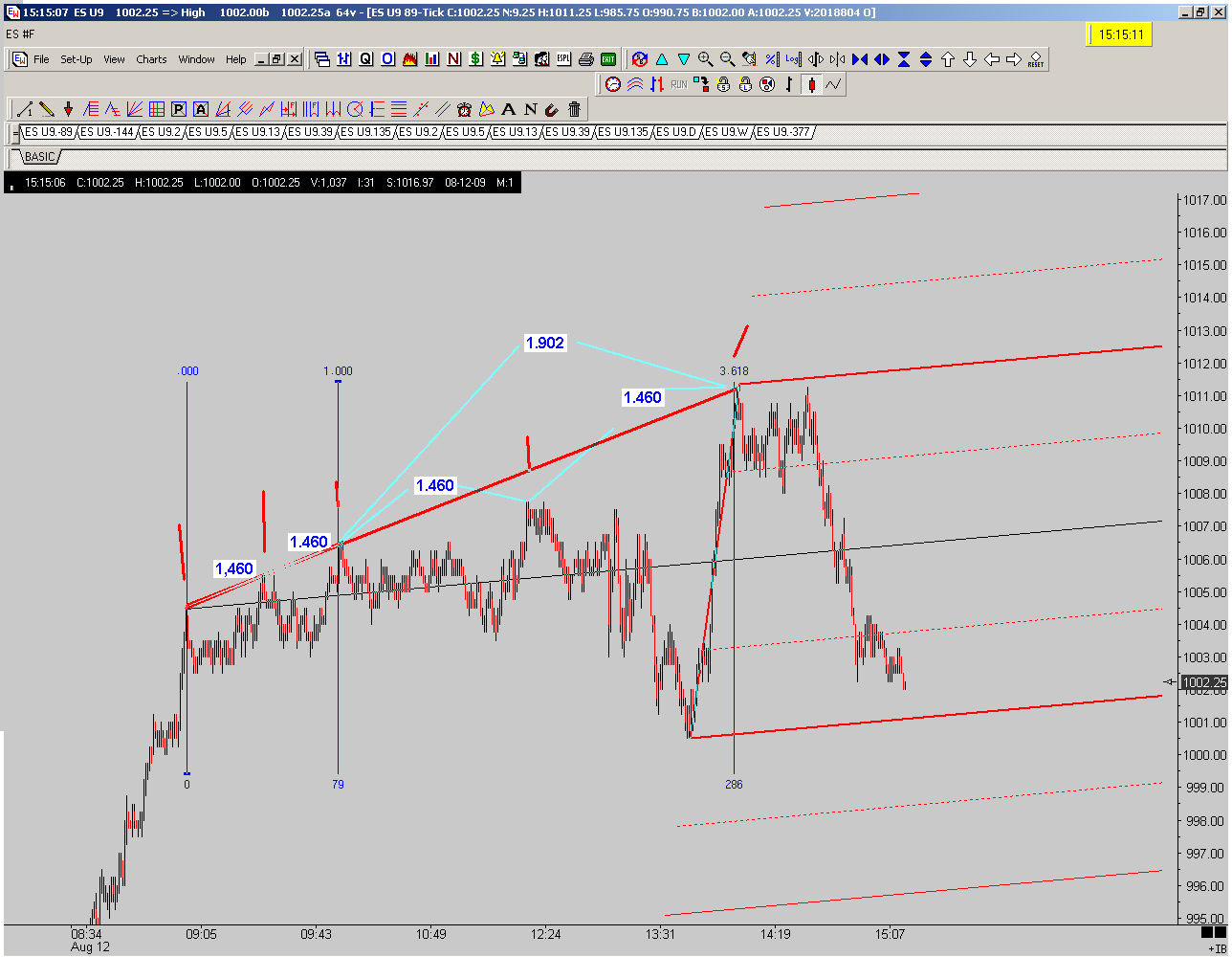1232x957 pixels.
Task: Open the View menu
Action: [x=115, y=59]
